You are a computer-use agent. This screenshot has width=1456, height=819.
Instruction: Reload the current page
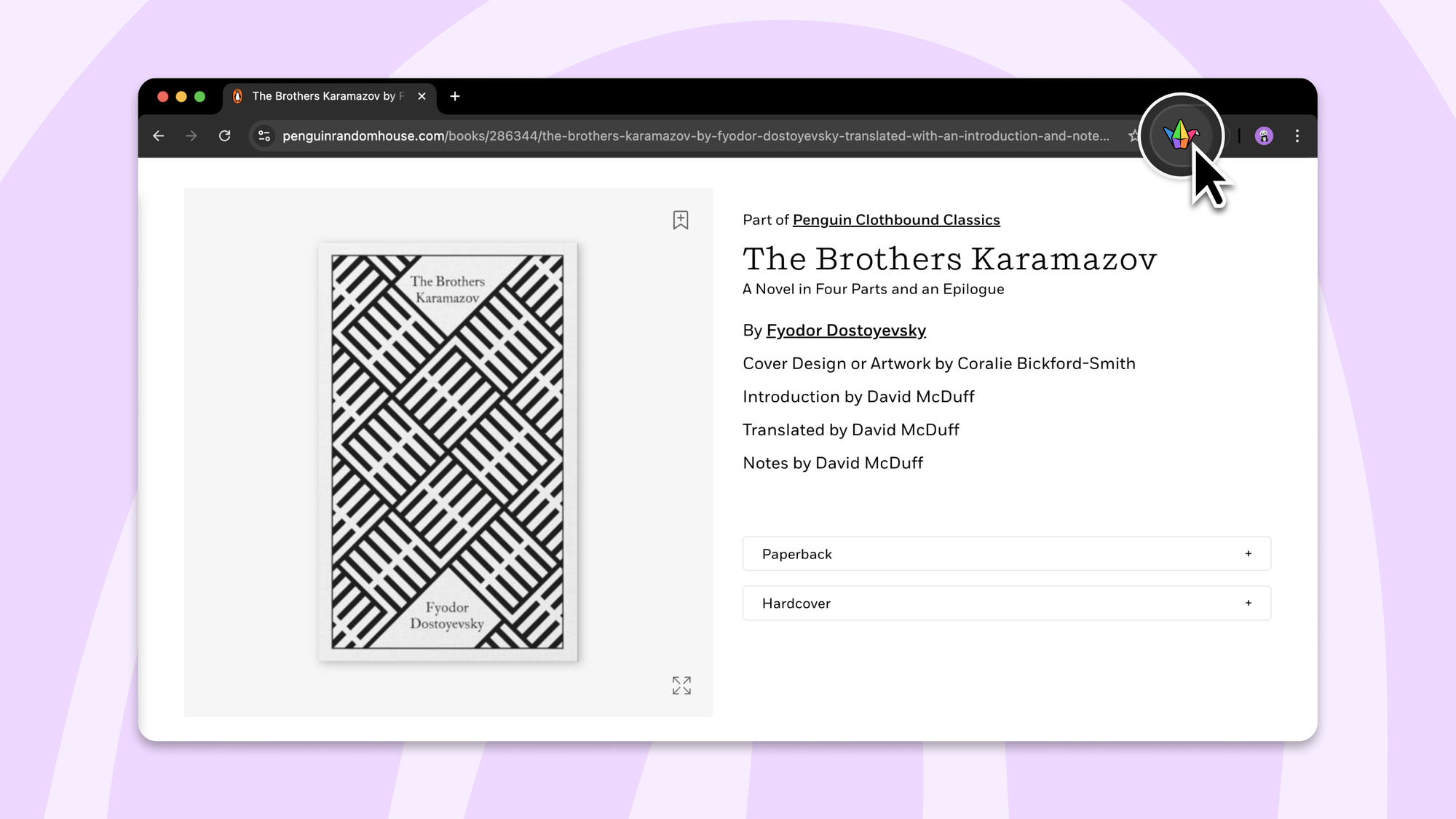click(x=225, y=136)
